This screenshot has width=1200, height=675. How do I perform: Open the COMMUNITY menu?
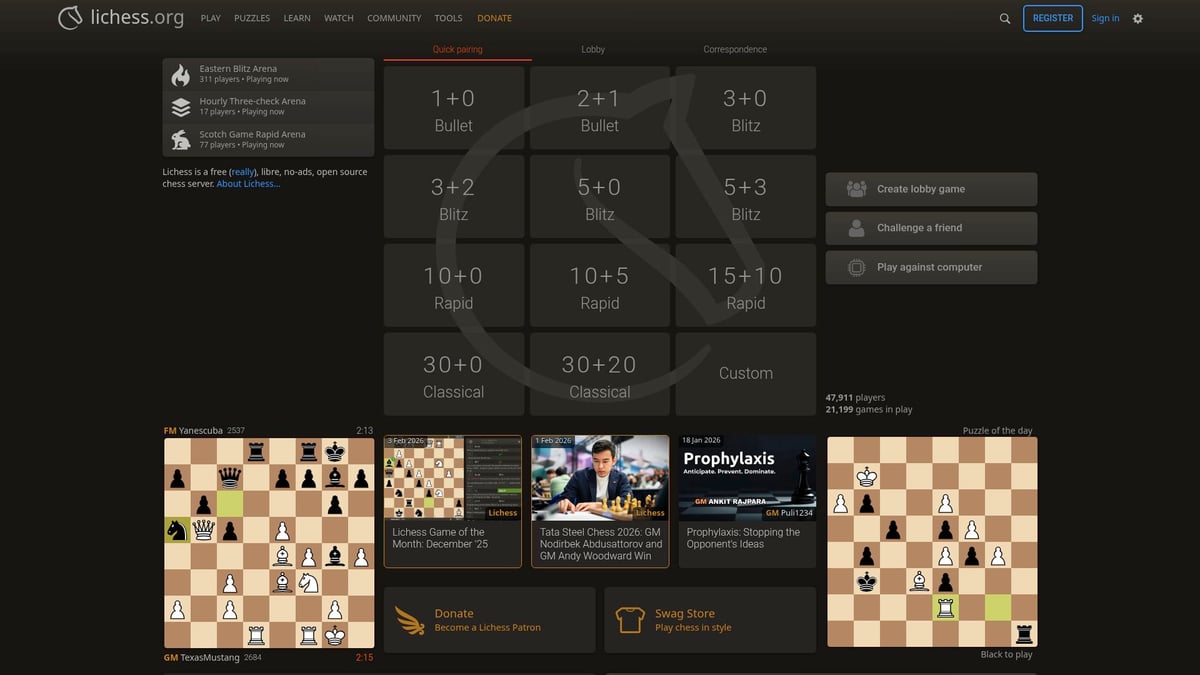[393, 18]
